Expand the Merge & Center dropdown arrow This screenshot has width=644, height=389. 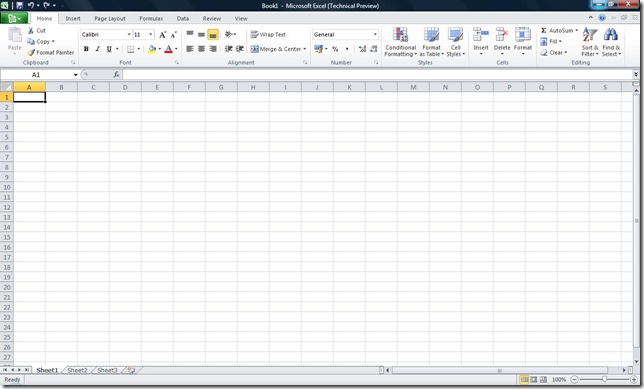[305, 49]
